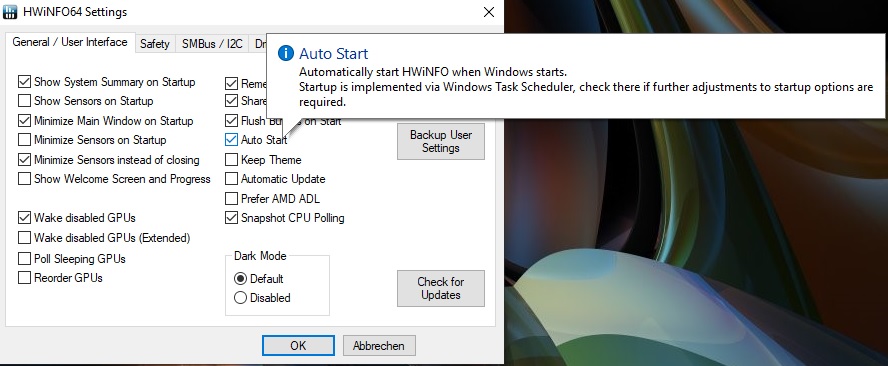Toggle Show System Summary on Startup
Screen dimensions: 888x366
point(24,82)
